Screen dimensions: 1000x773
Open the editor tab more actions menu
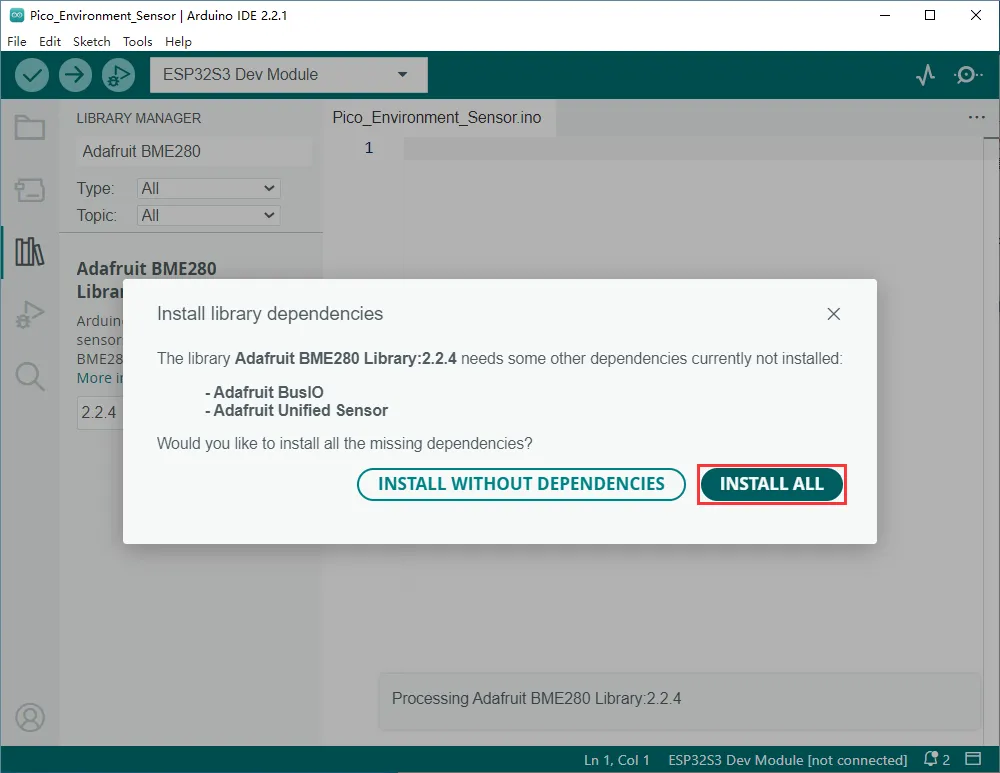coord(976,117)
